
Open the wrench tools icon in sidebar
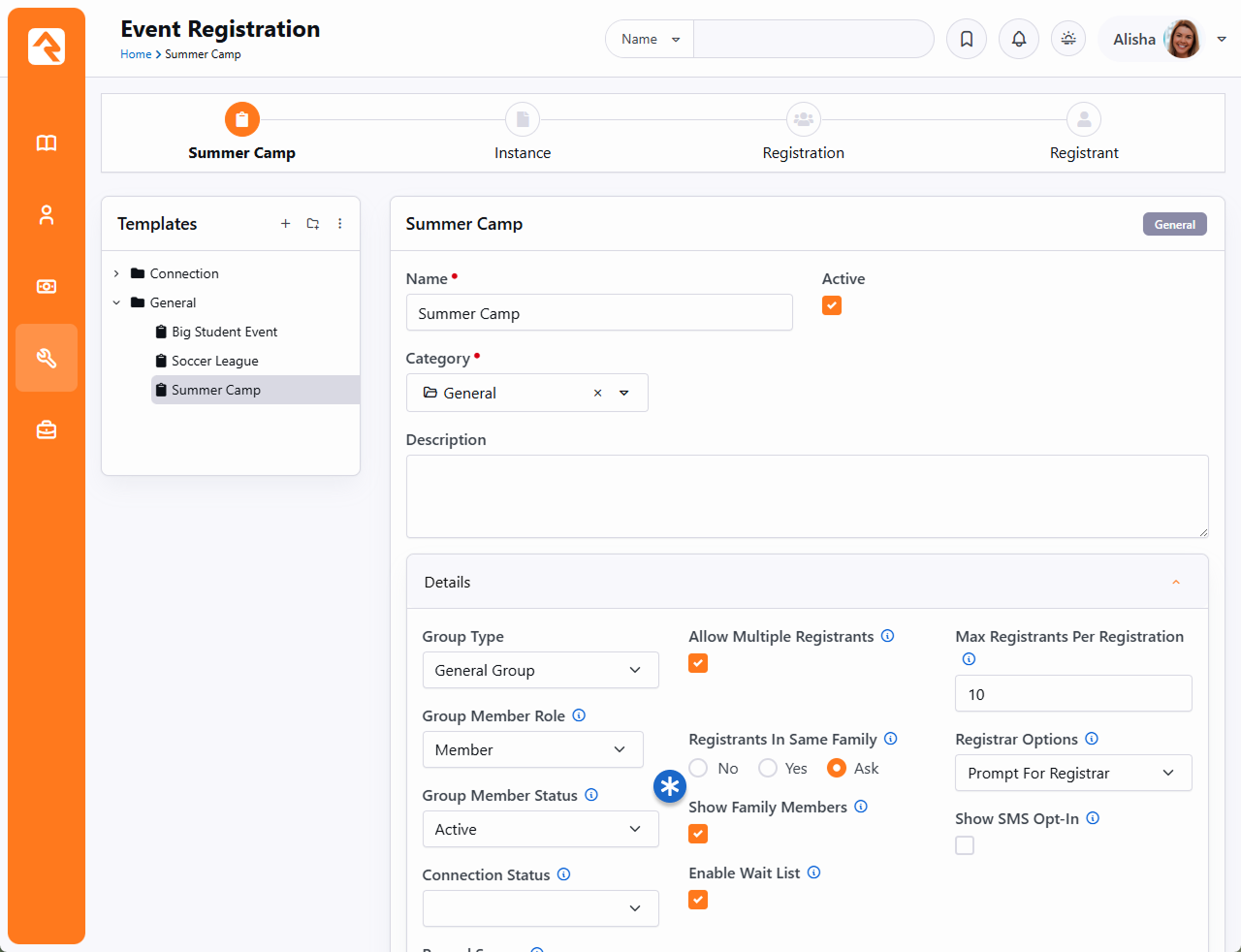(47, 358)
